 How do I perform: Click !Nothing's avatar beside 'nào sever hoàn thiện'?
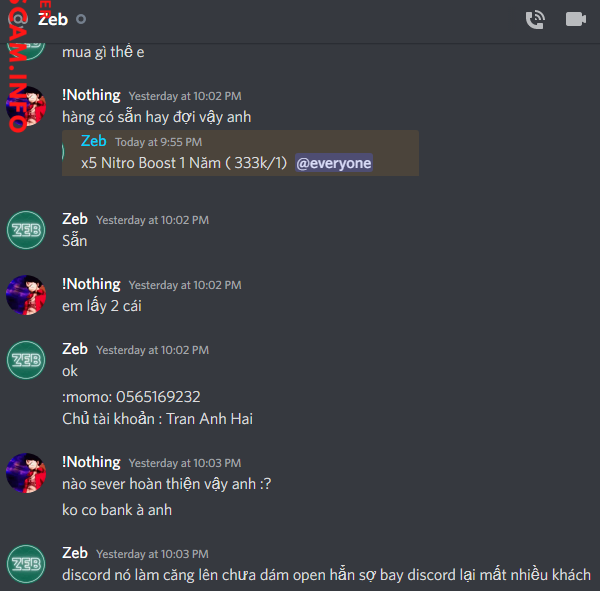[x=26, y=473]
